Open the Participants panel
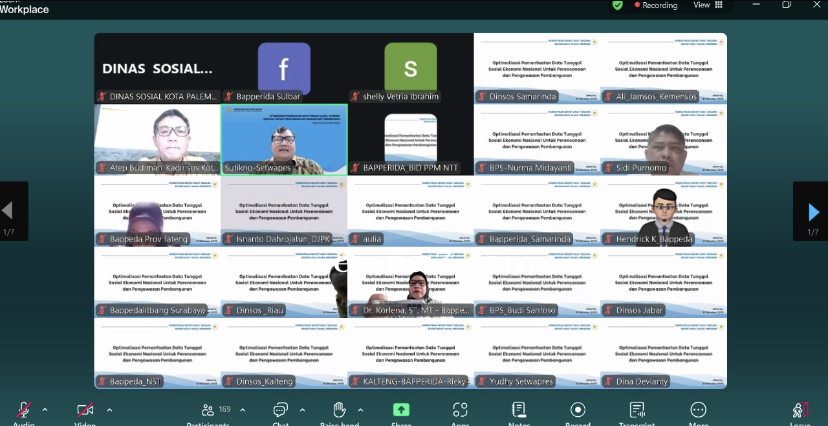 pyautogui.click(x=208, y=410)
